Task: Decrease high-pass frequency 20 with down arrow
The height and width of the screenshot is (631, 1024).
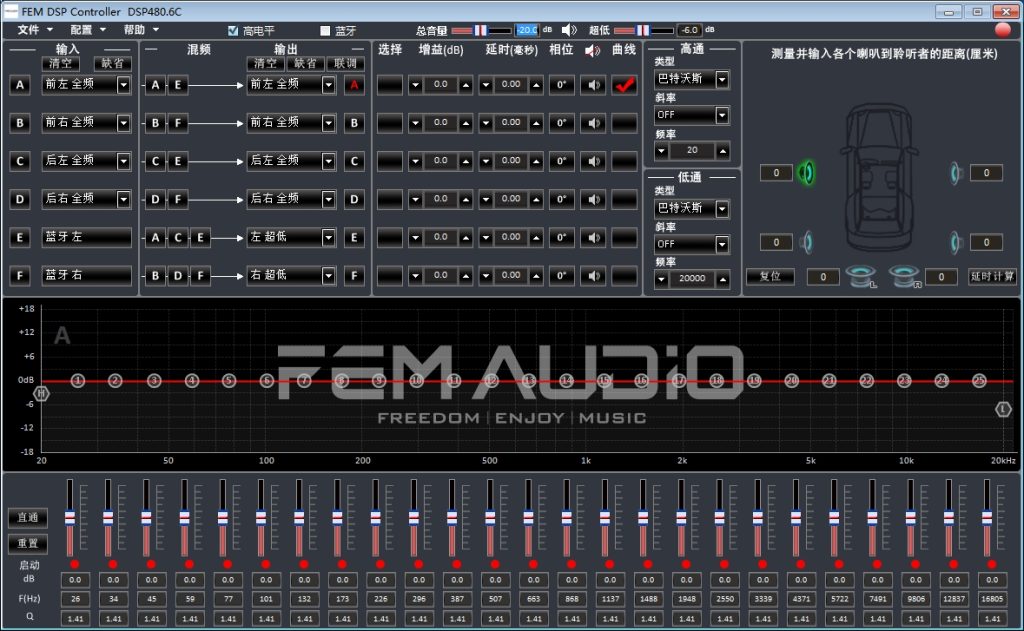Action: [662, 151]
